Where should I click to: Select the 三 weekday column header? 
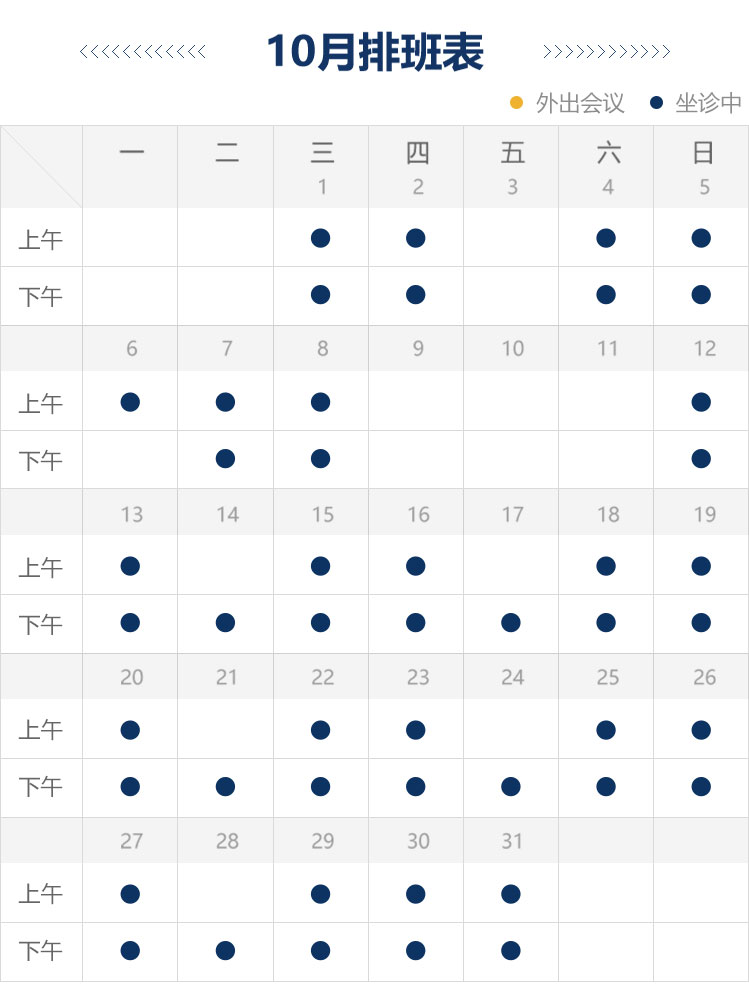tap(322, 153)
